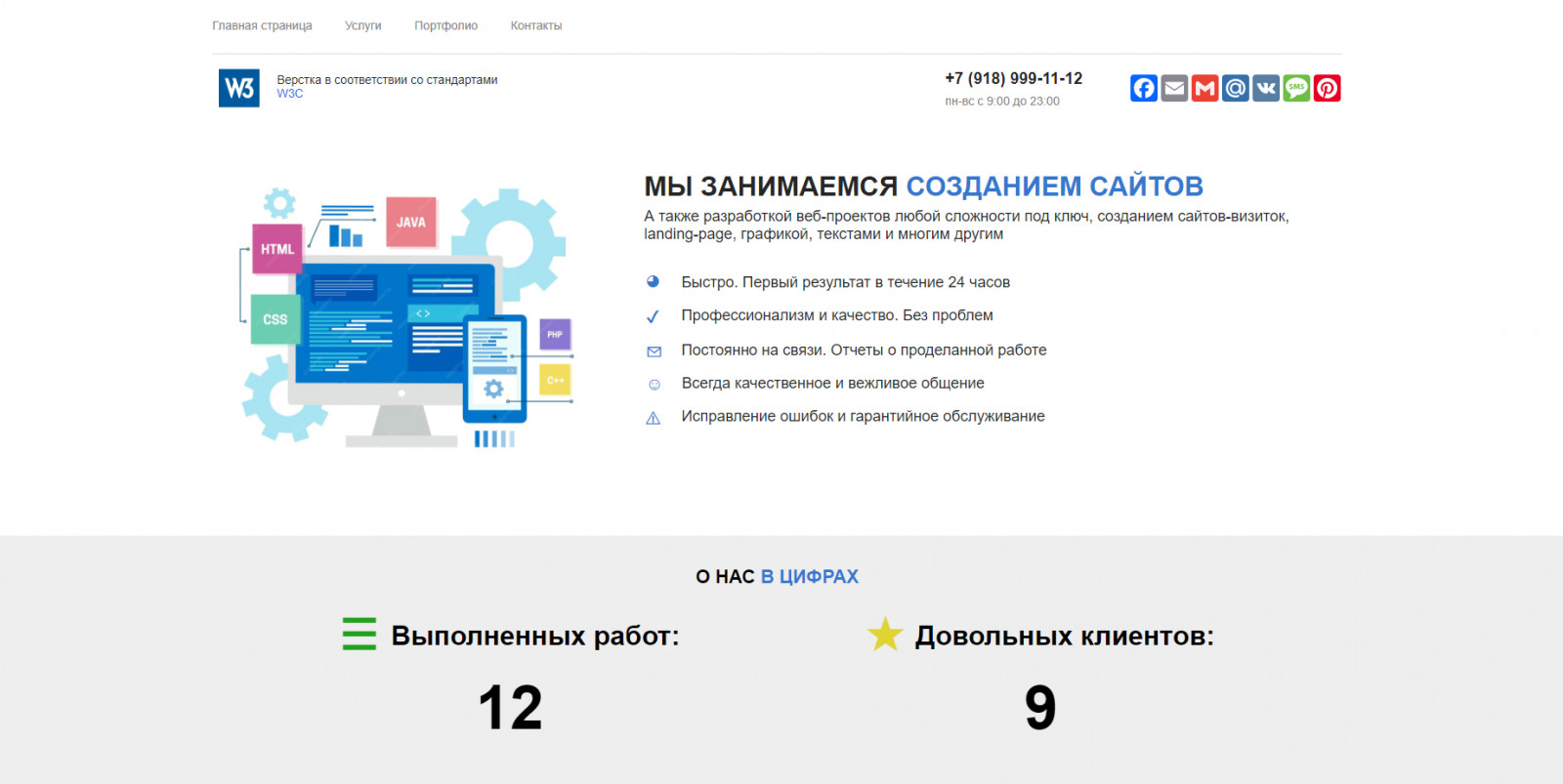The height and width of the screenshot is (784, 1563).
Task: Open the Портфолио section
Action: [446, 25]
